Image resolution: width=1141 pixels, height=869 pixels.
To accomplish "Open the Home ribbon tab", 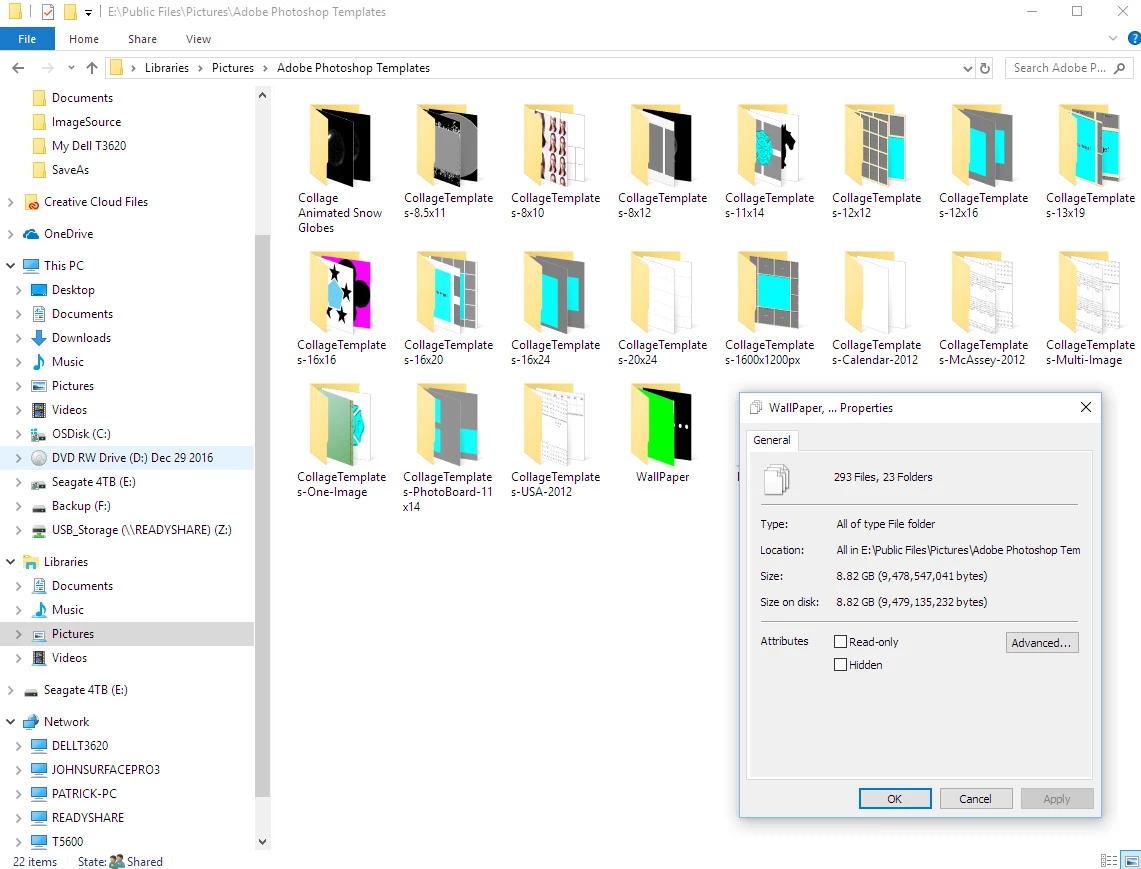I will [x=84, y=39].
